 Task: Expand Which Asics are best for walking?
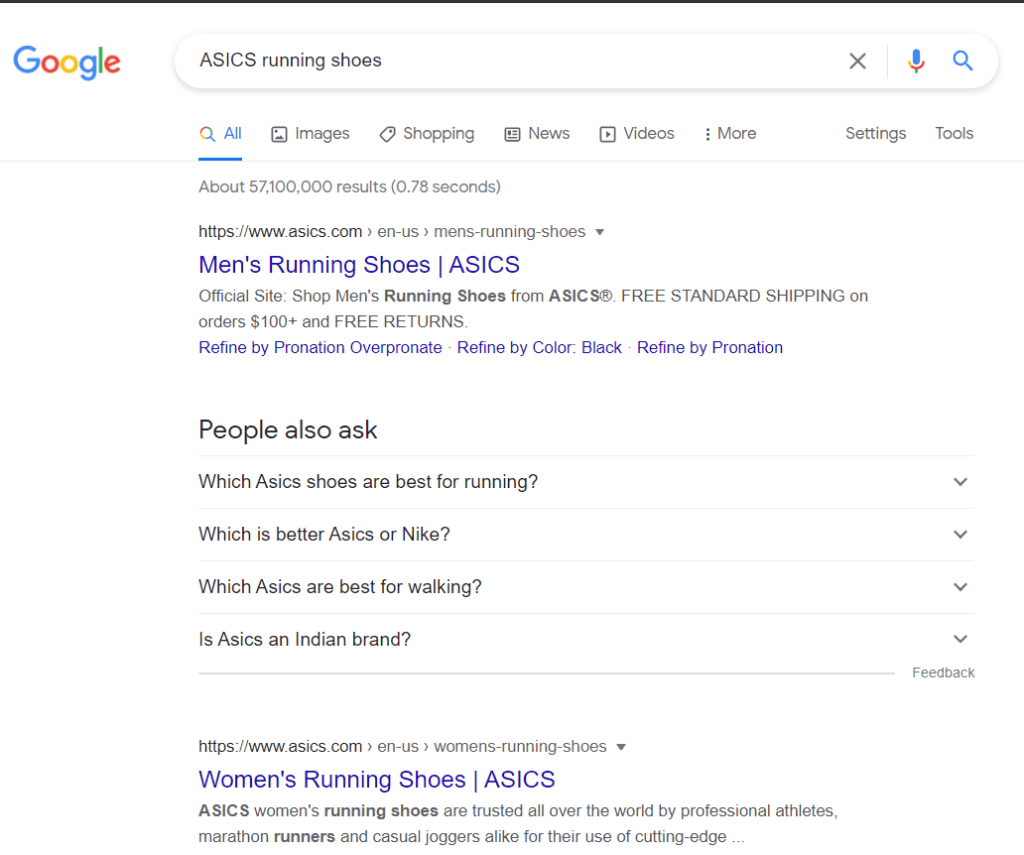(586, 587)
